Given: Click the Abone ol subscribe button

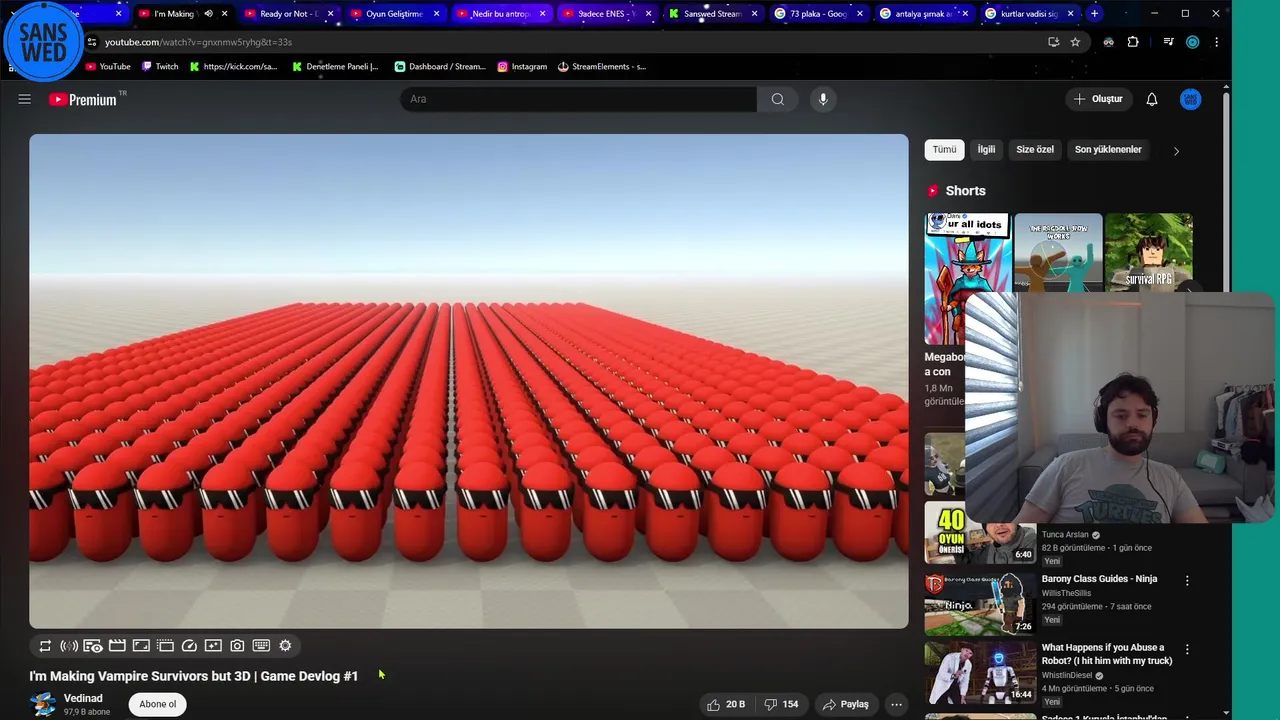Looking at the screenshot, I should pos(157,704).
